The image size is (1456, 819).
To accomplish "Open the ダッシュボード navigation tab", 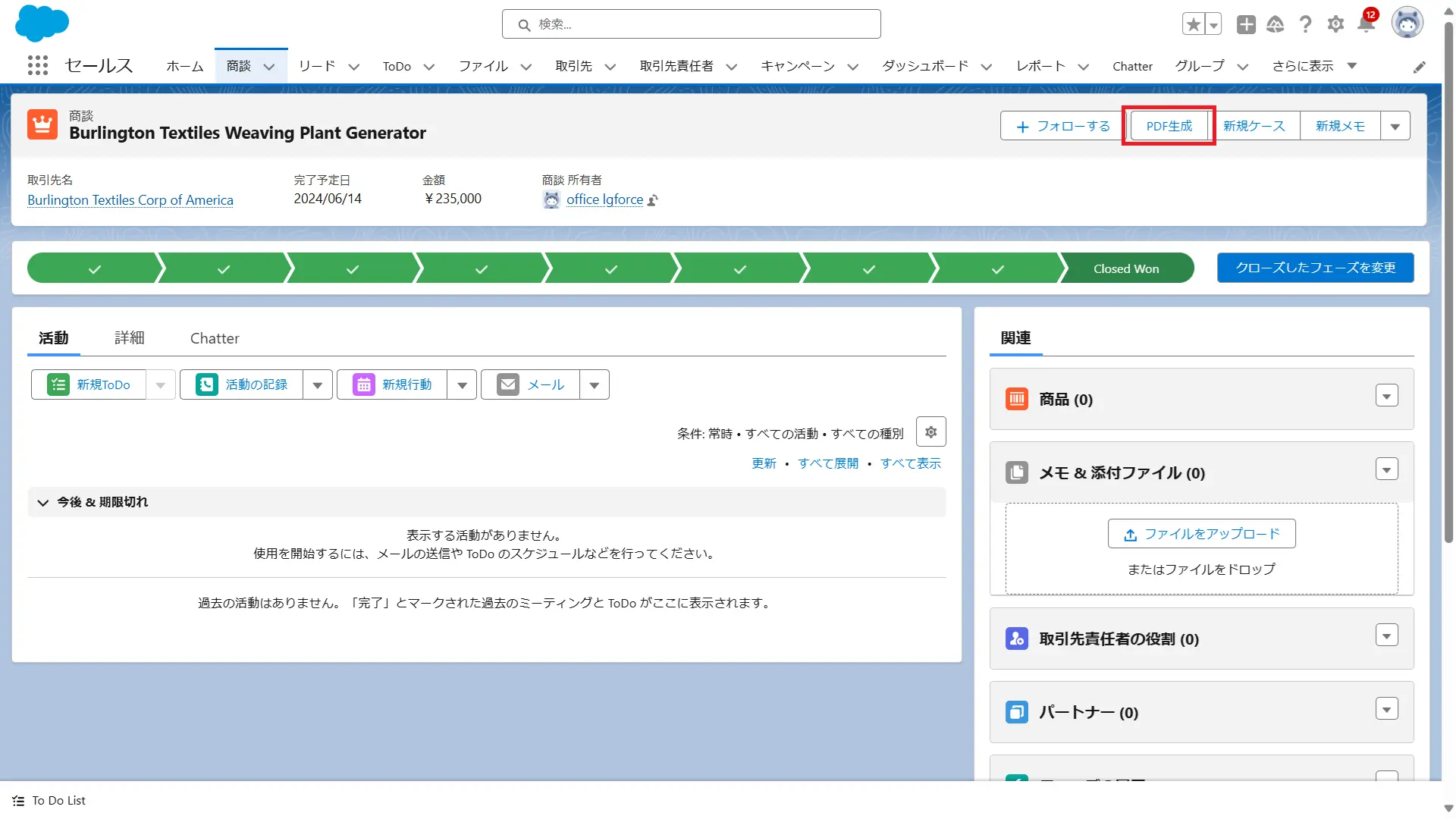I will click(924, 66).
